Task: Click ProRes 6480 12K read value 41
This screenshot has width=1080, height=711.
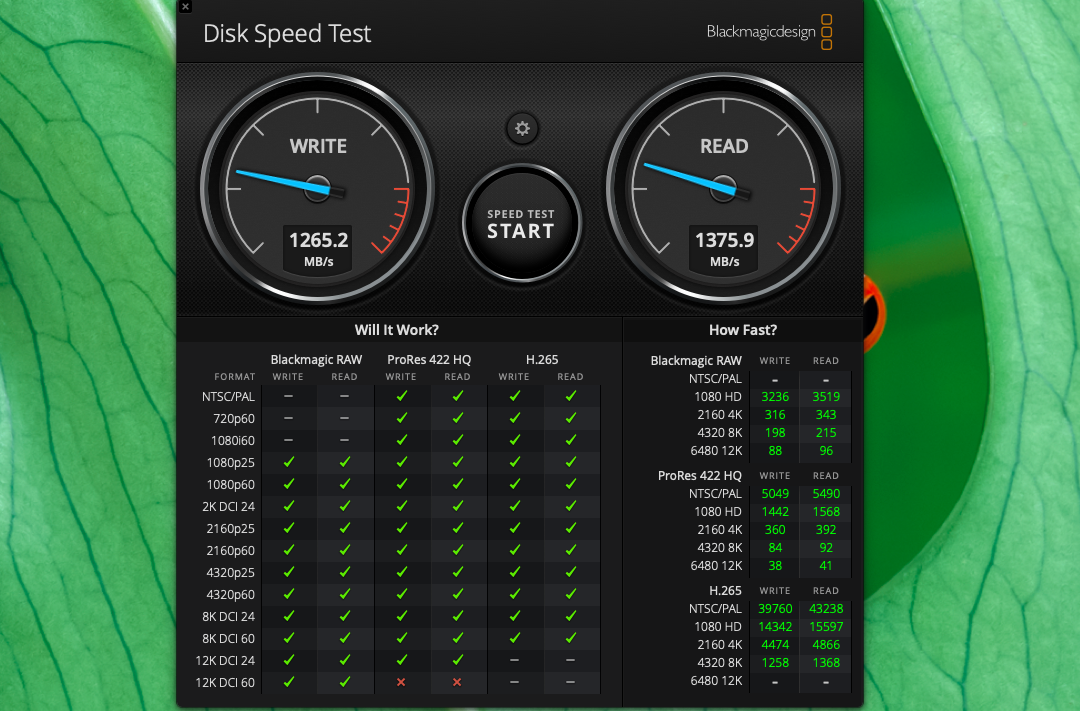Action: point(826,566)
